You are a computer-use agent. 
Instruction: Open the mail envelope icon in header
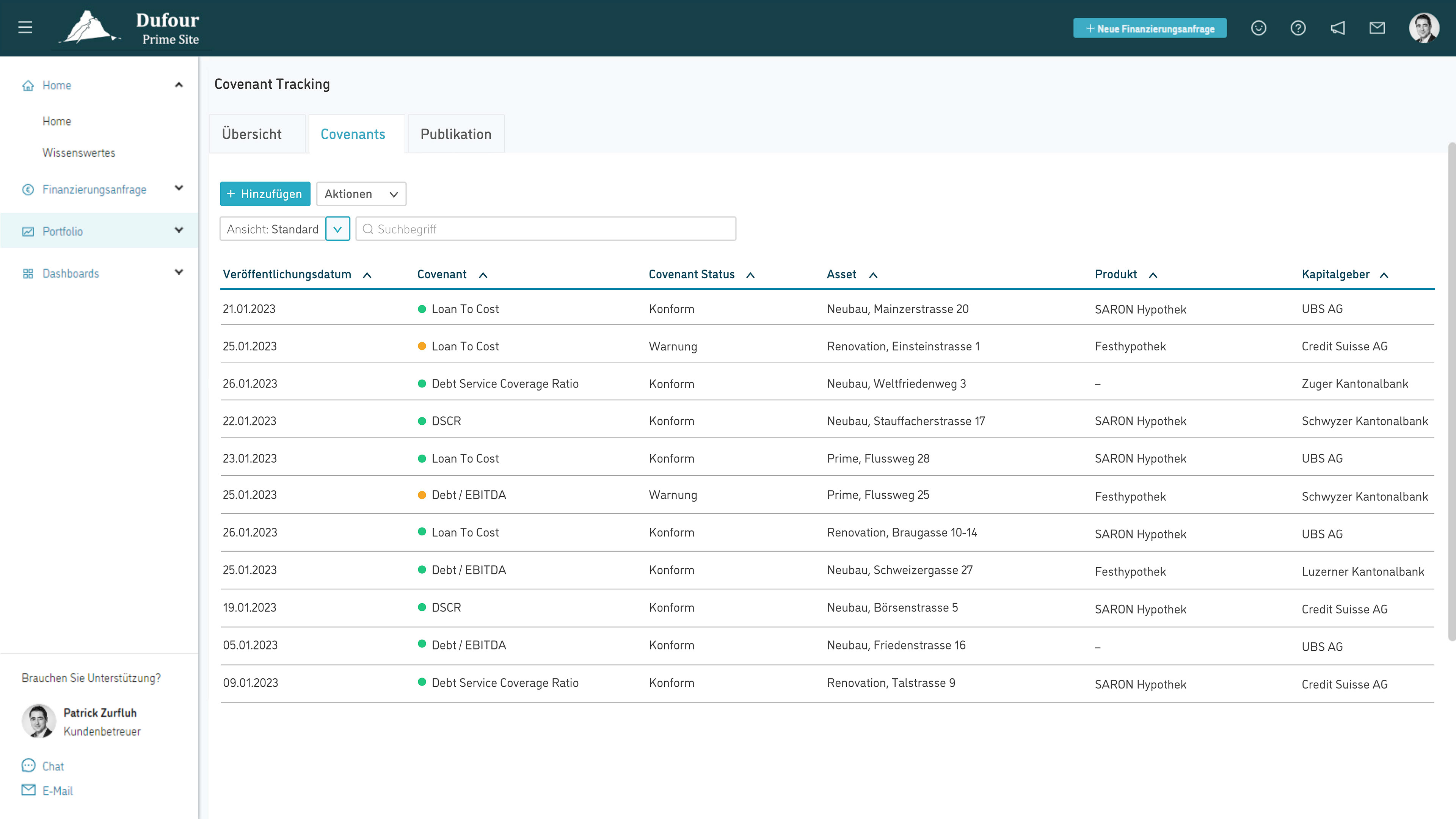tap(1377, 28)
